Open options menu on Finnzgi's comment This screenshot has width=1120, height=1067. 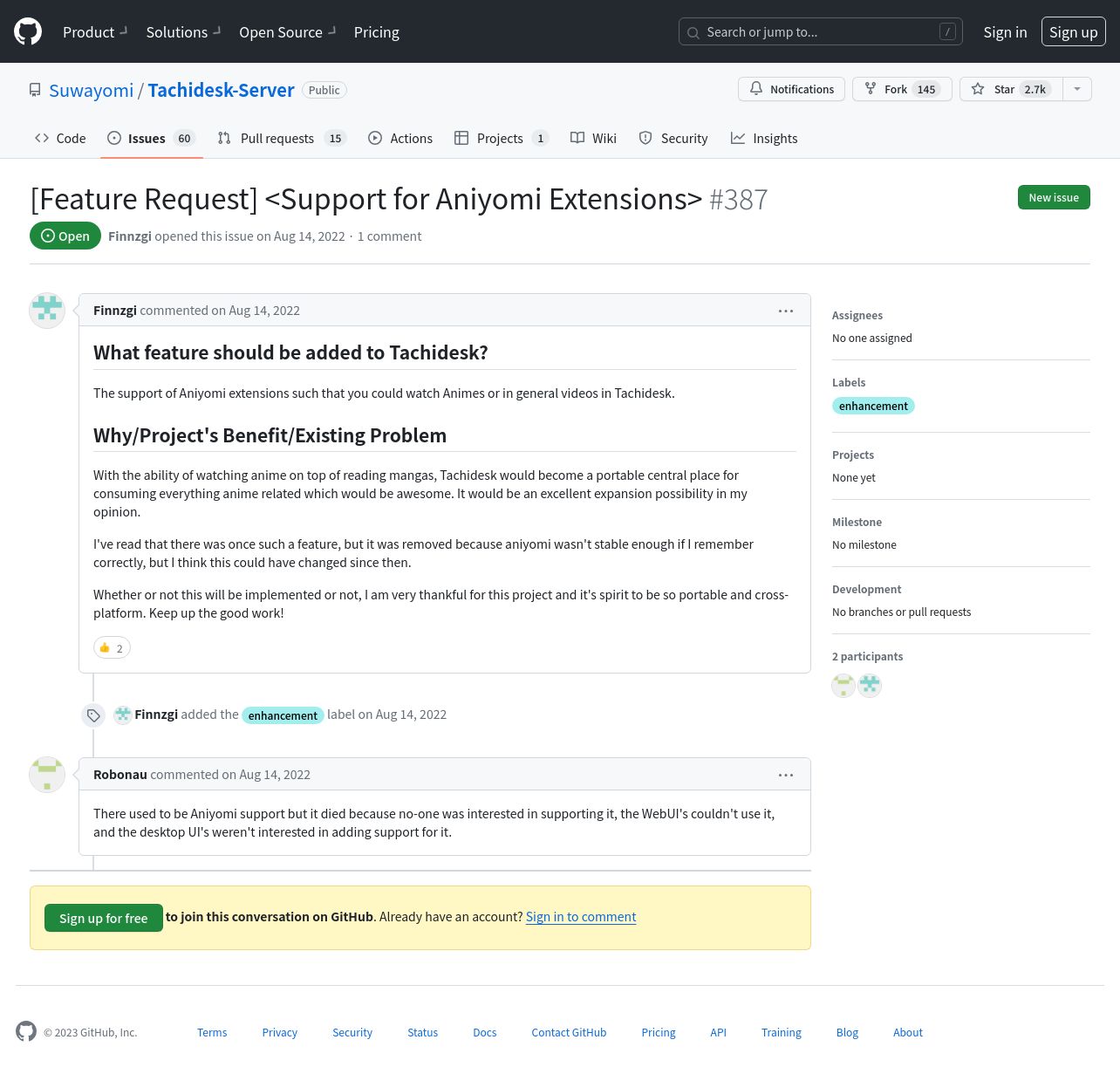(x=786, y=311)
